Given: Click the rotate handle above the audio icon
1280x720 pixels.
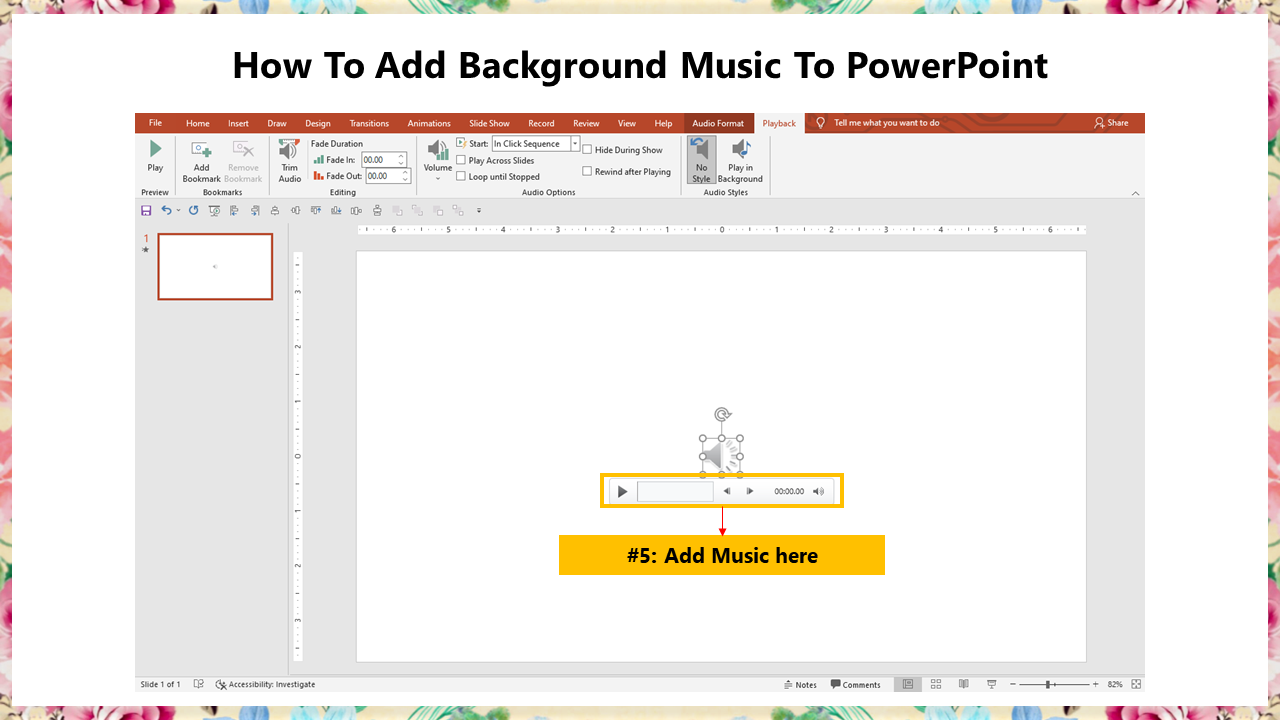Looking at the screenshot, I should pos(722,414).
